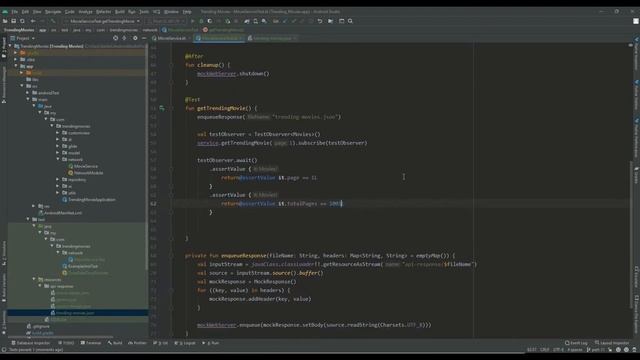Click run-test gutter icon beside getTrendingMovie
Viewport: 640px width, 360px height.
point(162,108)
